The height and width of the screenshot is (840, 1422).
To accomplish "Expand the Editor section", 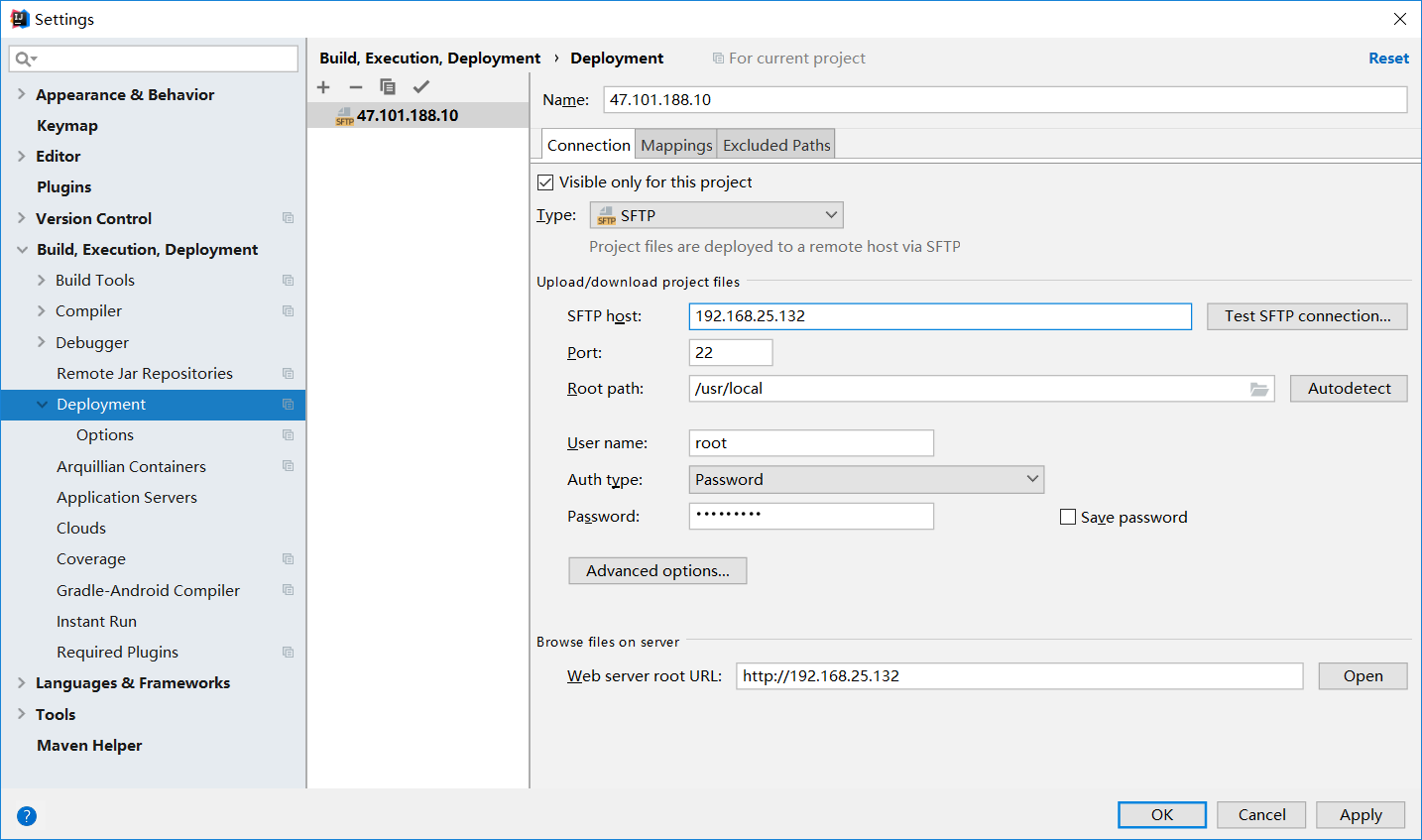I will (x=22, y=156).
